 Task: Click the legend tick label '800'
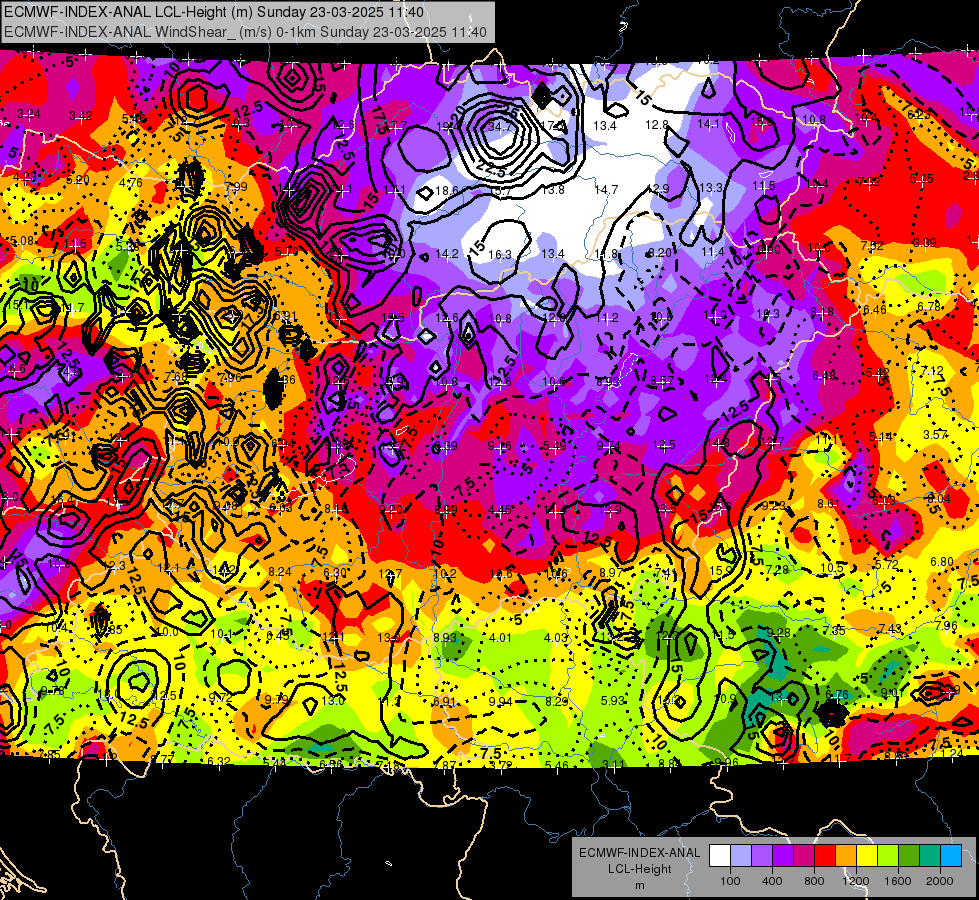coord(814,881)
